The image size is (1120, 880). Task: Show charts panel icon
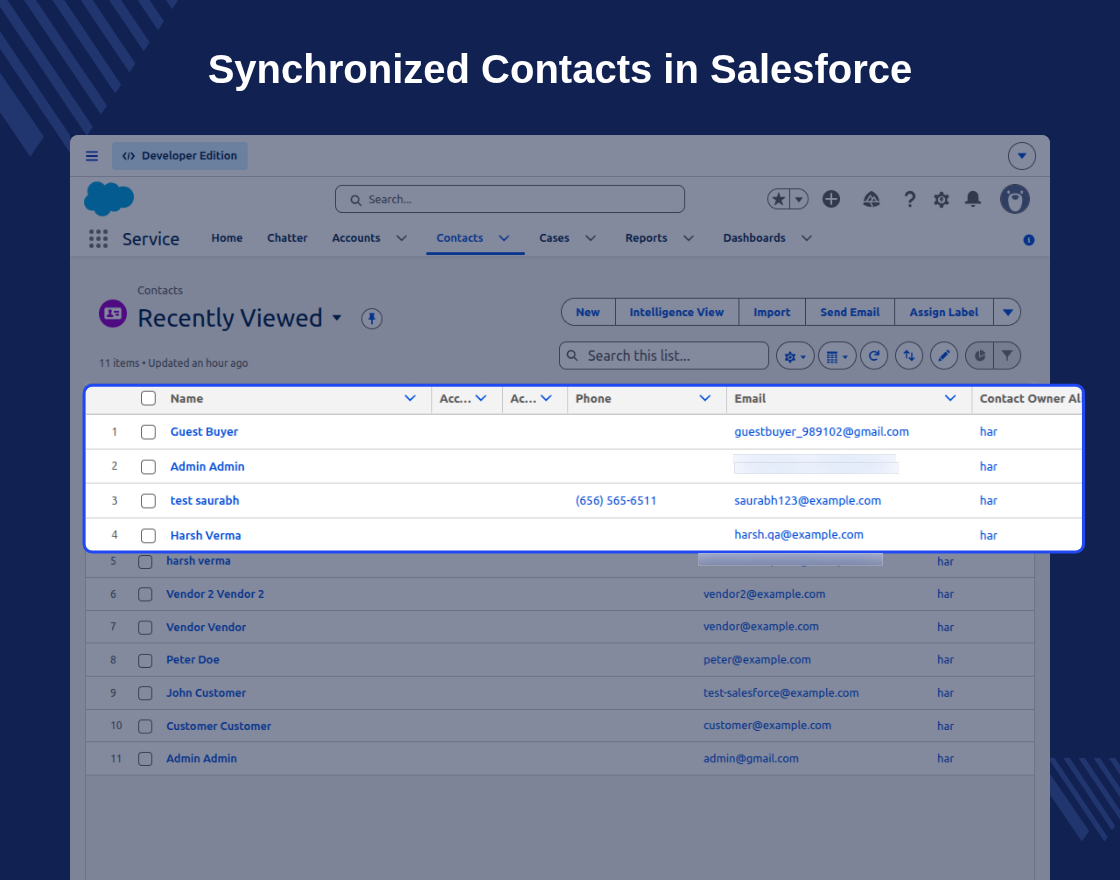tap(979, 356)
